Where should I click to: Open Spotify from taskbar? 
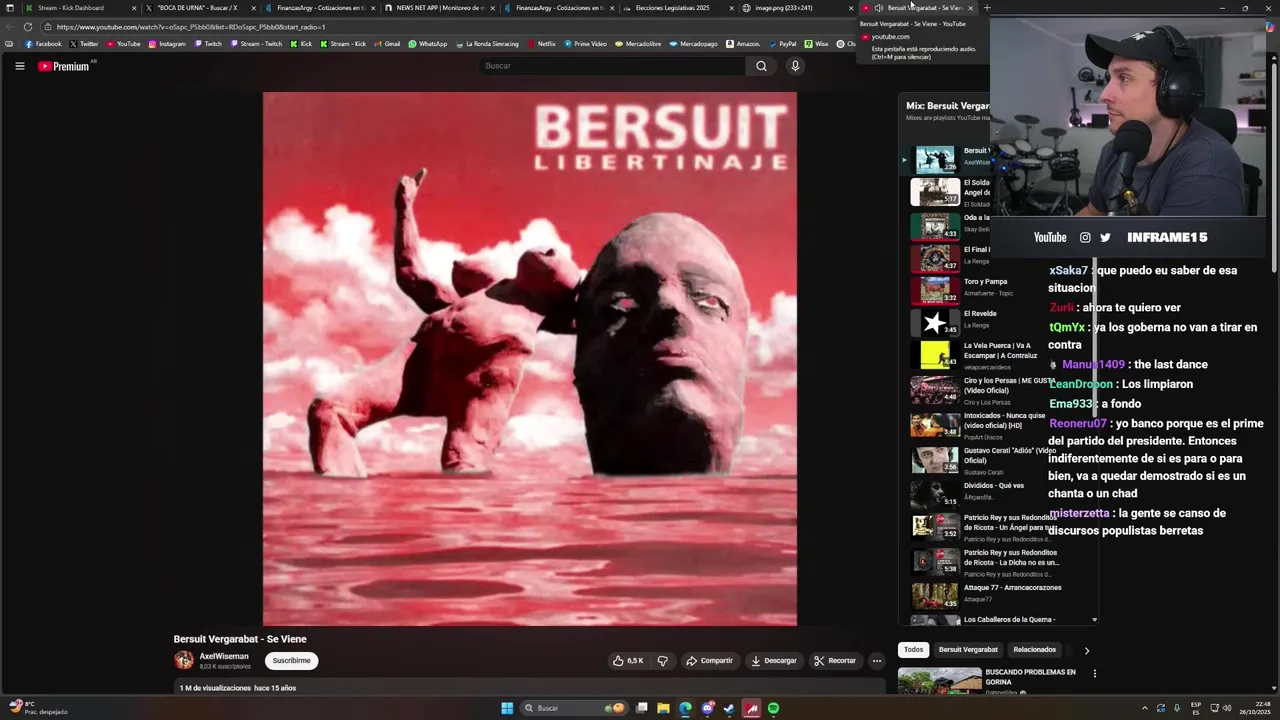(x=773, y=708)
